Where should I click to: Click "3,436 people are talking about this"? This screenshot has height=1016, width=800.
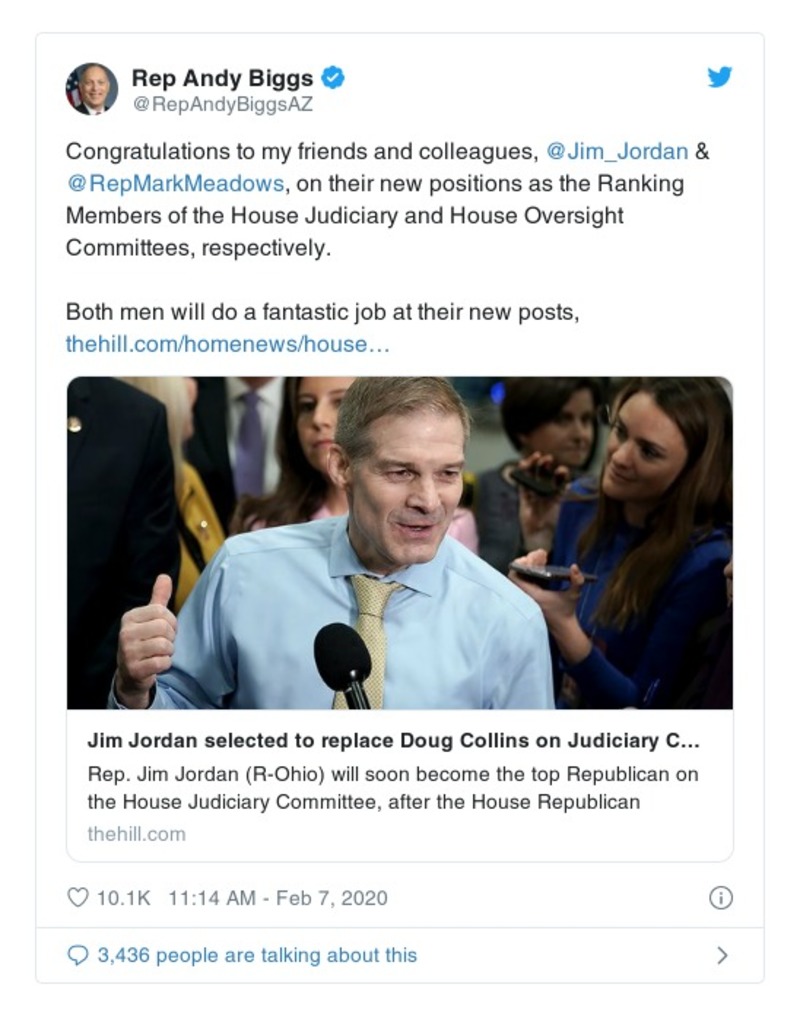pos(256,955)
